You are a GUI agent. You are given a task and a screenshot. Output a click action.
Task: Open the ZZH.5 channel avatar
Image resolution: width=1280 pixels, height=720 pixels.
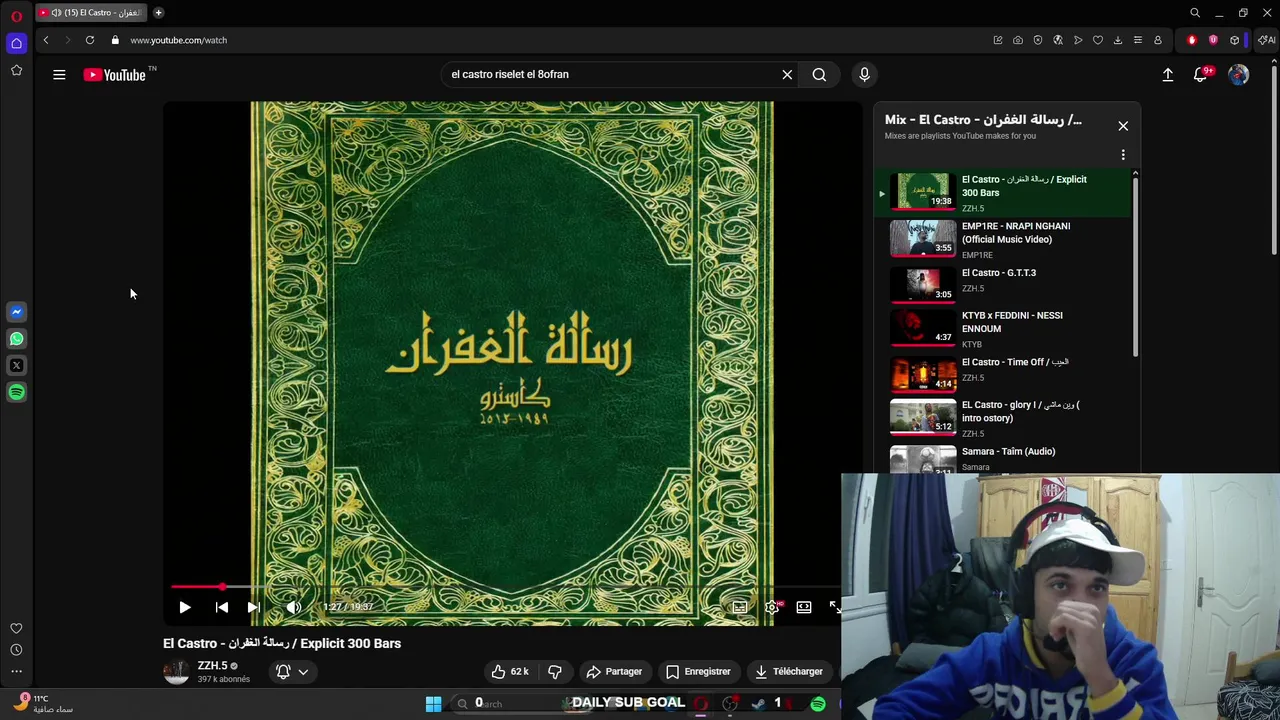tap(176, 671)
